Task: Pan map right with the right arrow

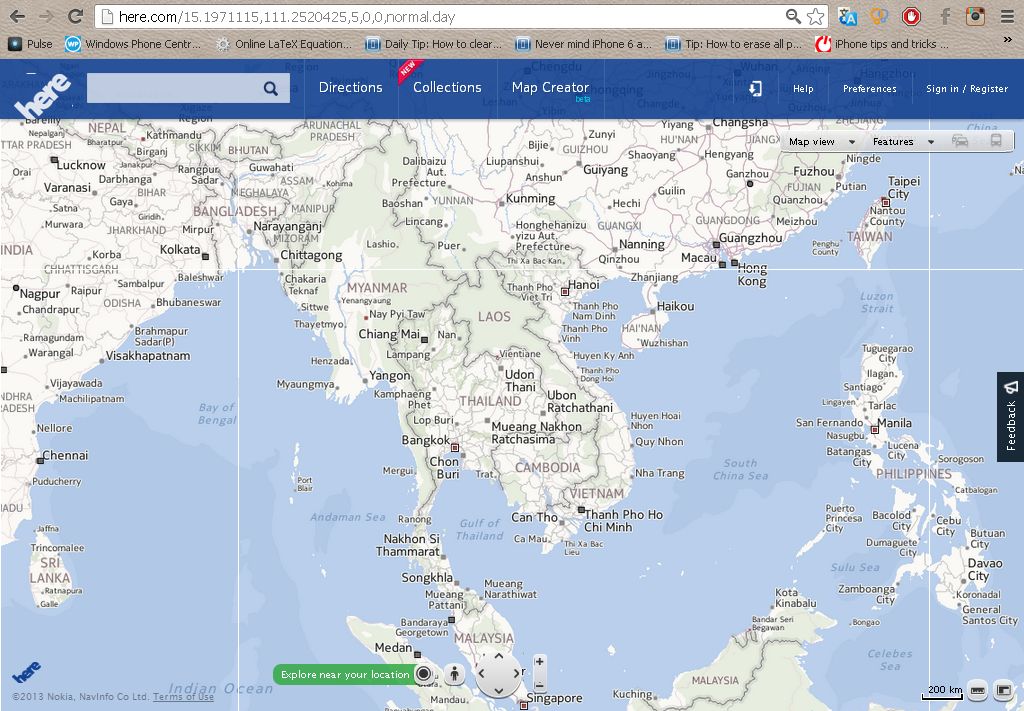Action: (515, 673)
